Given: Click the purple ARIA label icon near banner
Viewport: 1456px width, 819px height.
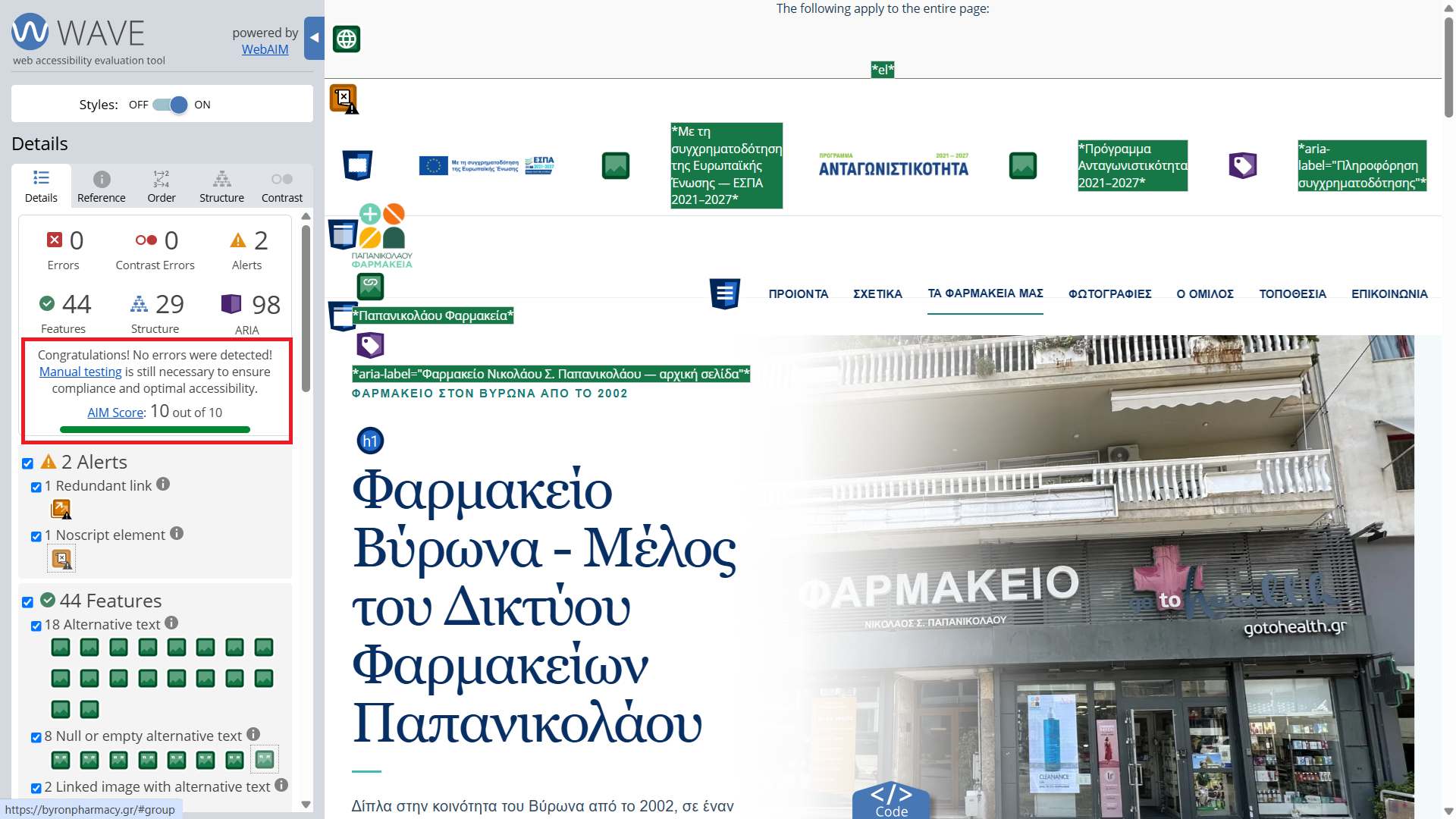Looking at the screenshot, I should pos(1243,165).
